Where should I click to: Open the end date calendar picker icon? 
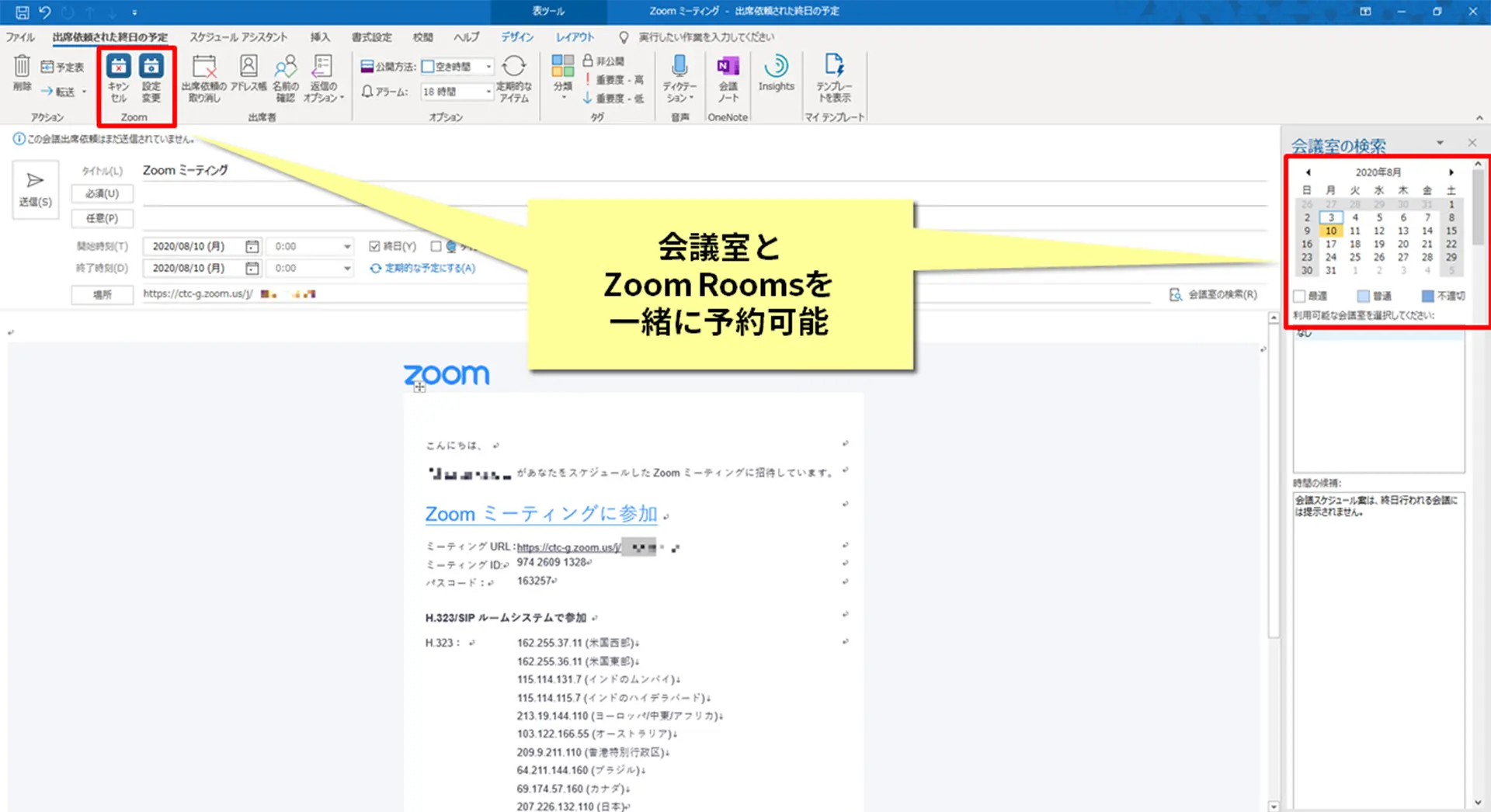(252, 268)
